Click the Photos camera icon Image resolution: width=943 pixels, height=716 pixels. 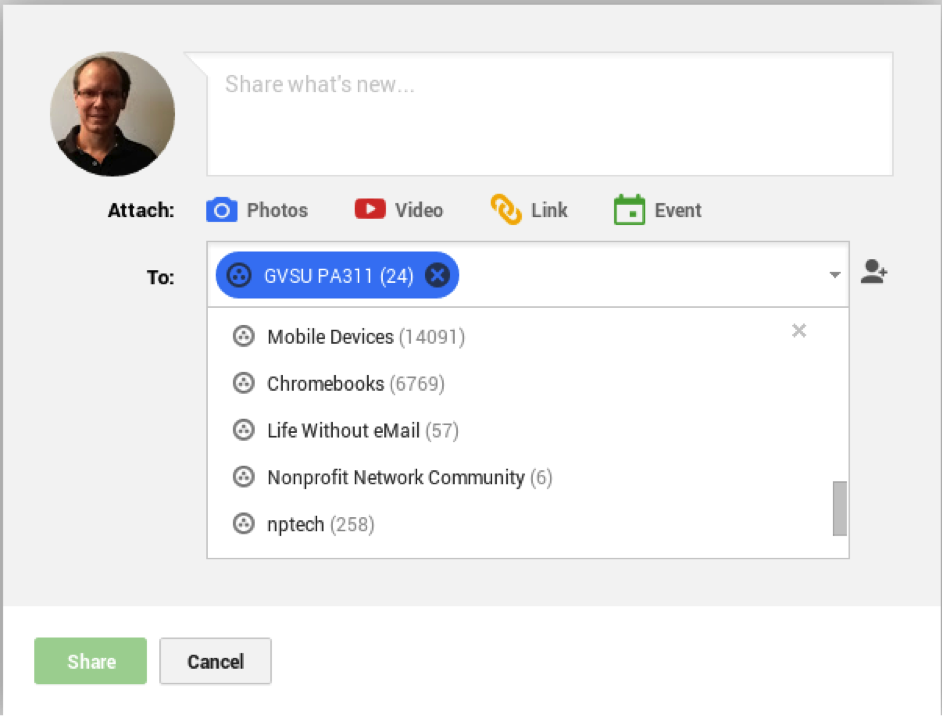point(221,210)
